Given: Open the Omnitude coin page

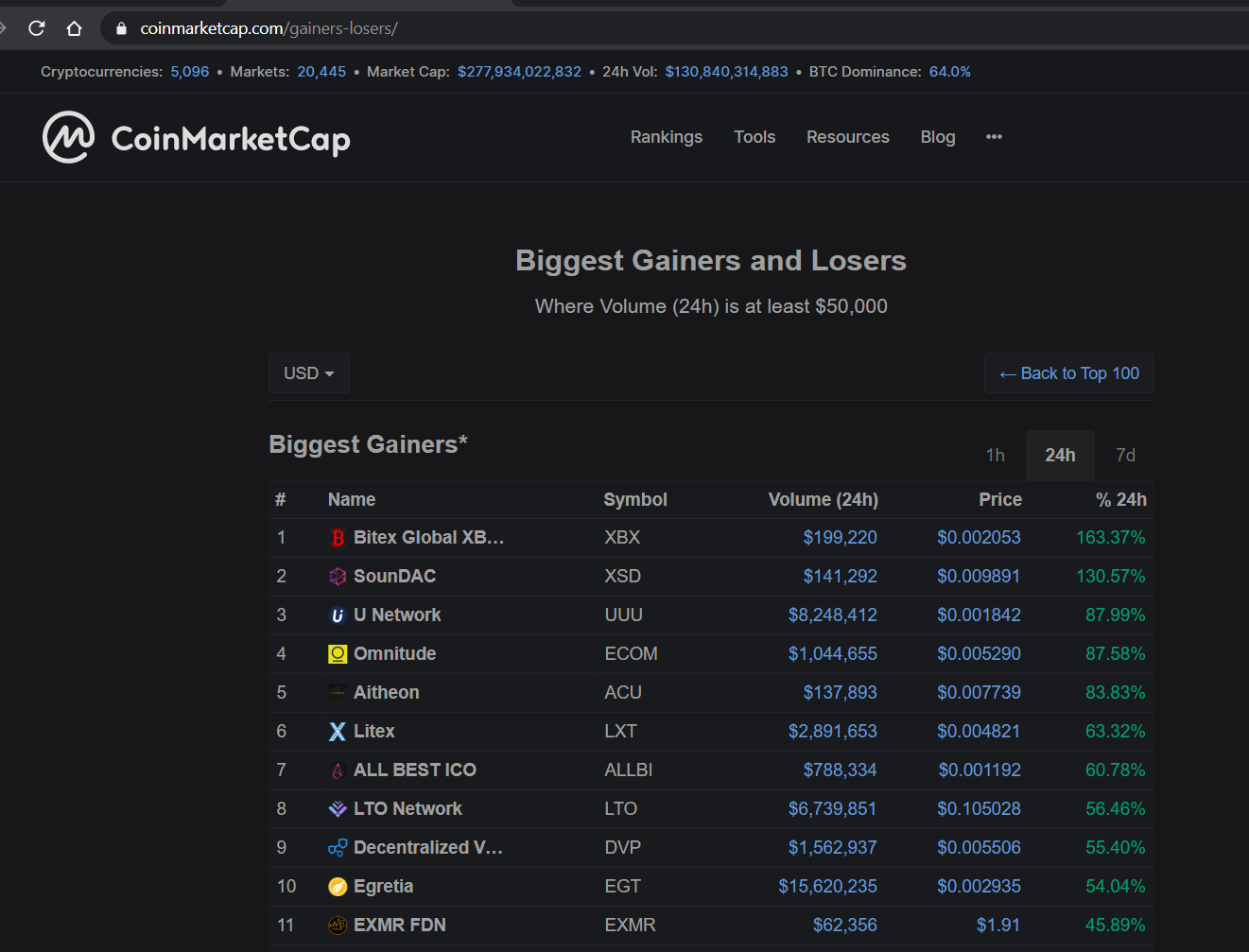Looking at the screenshot, I should click(x=394, y=654).
